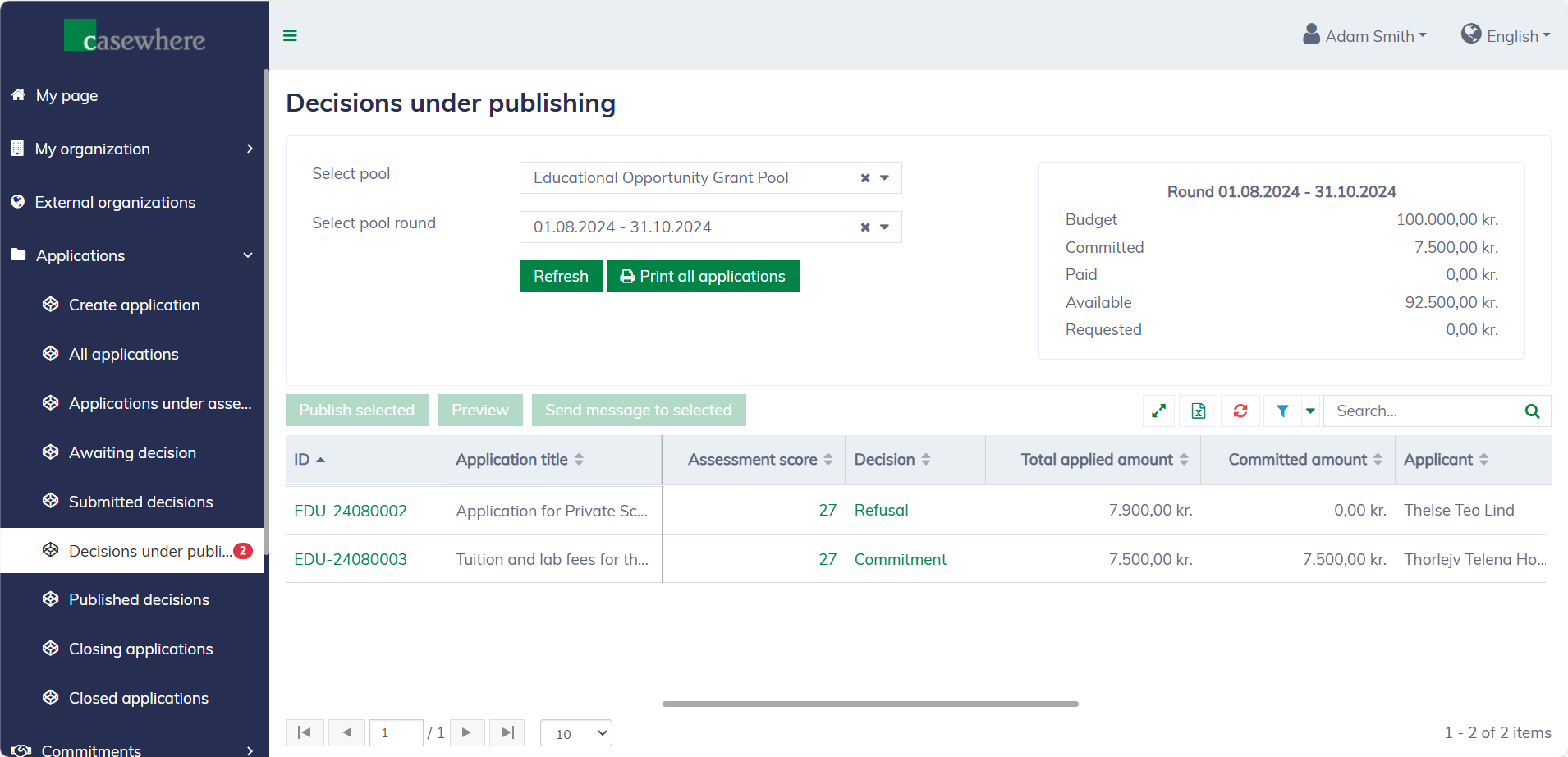The width and height of the screenshot is (1568, 757).
Task: Click the red reload grid icon
Action: [1240, 411]
